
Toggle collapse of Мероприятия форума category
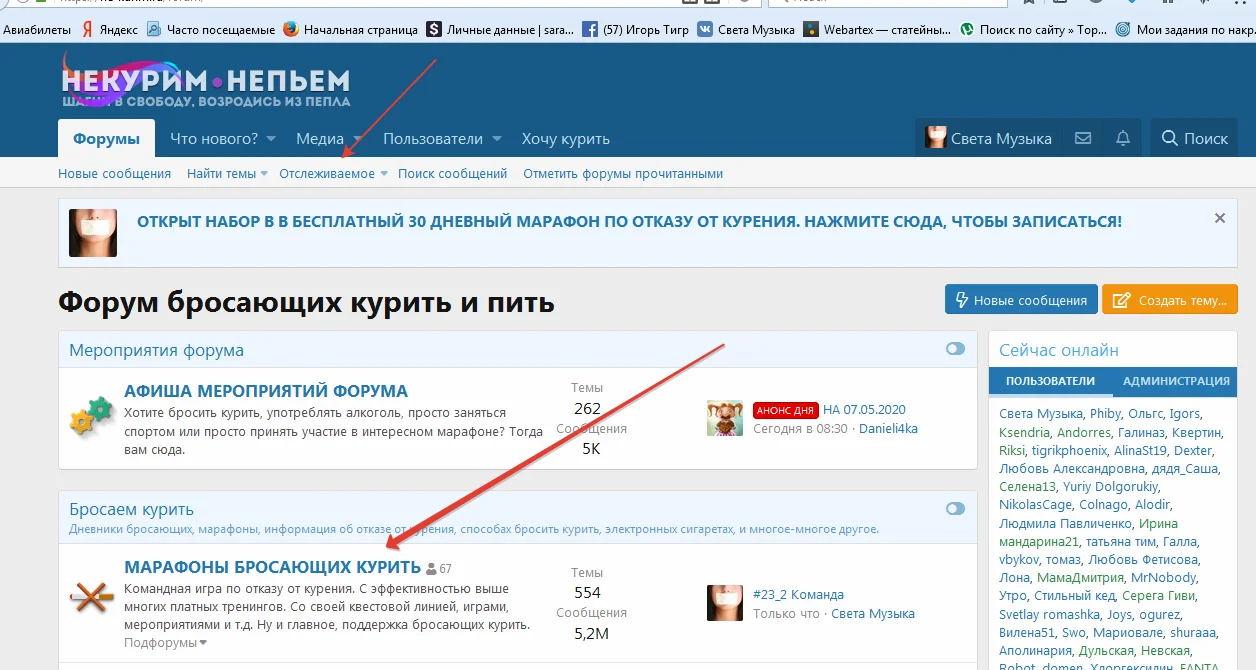(955, 349)
